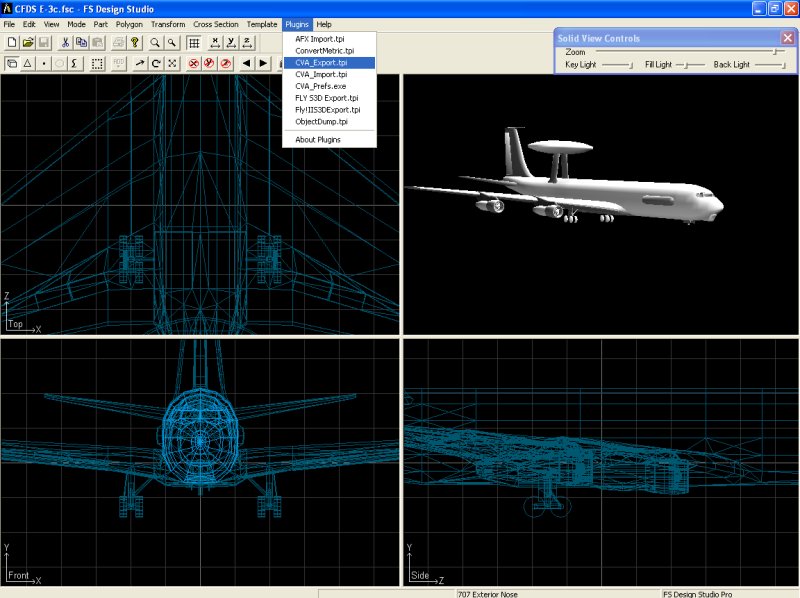The width and height of the screenshot is (800, 598).
Task: Click the right-pointing black arrow icon
Action: tap(263, 63)
